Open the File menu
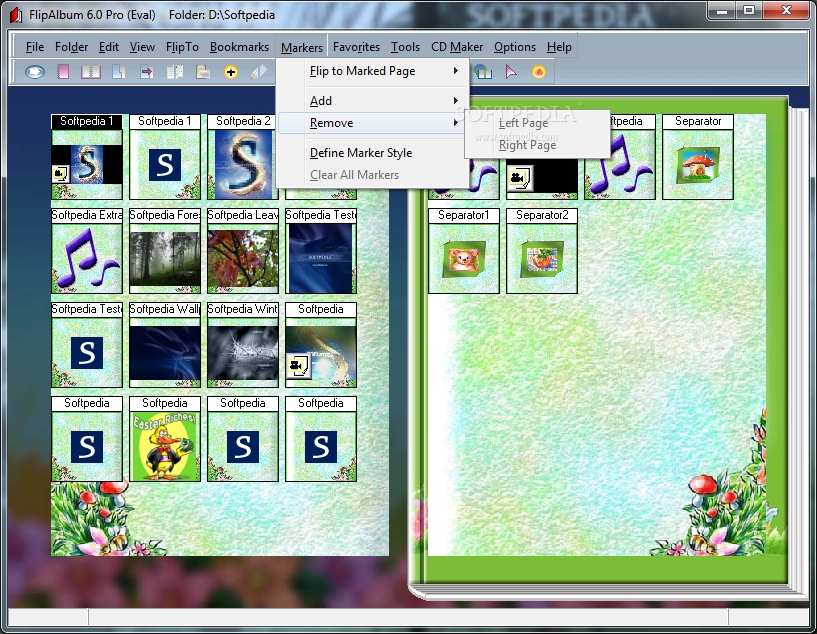817x634 pixels. [35, 47]
